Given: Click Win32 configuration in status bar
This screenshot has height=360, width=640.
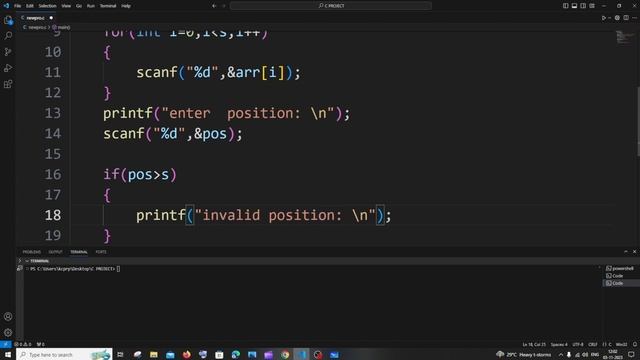Looking at the screenshot, I should (621, 344).
